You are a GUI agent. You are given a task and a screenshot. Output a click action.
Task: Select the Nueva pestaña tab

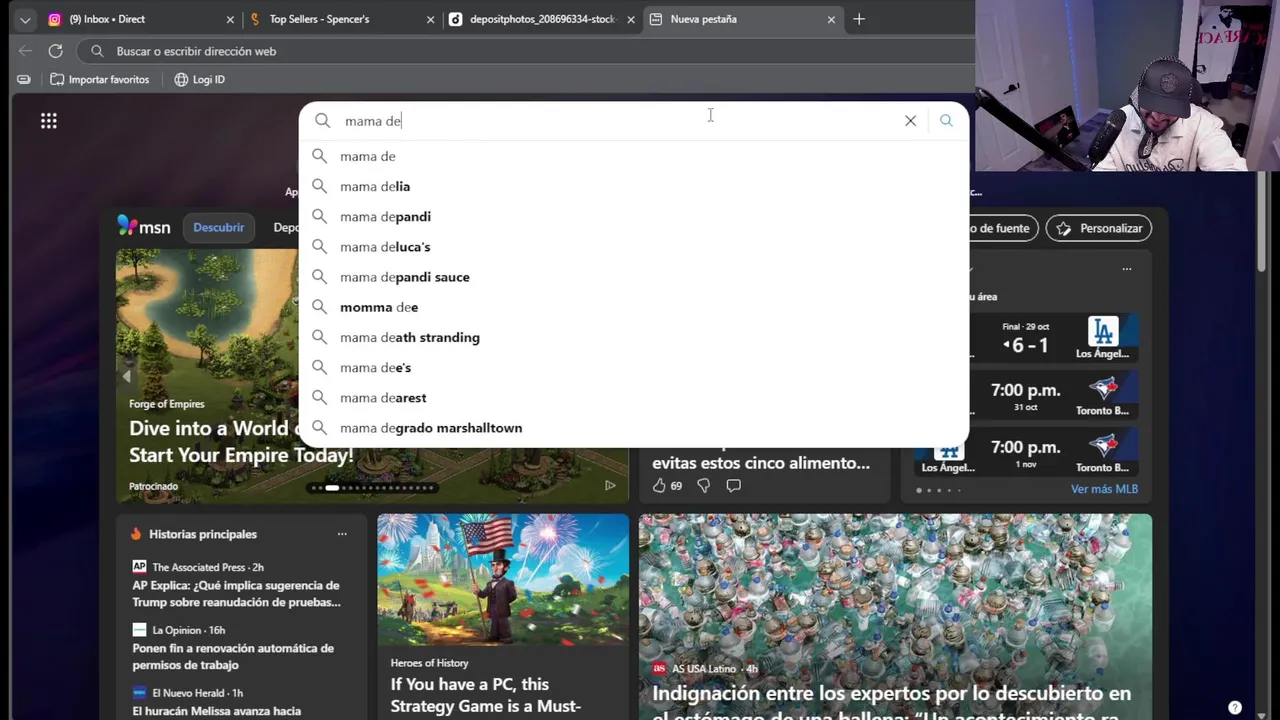pos(741,19)
